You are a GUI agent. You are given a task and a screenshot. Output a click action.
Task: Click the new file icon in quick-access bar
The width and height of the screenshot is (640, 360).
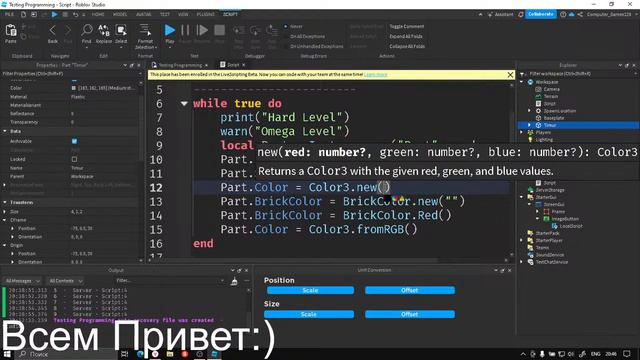click(x=23, y=14)
